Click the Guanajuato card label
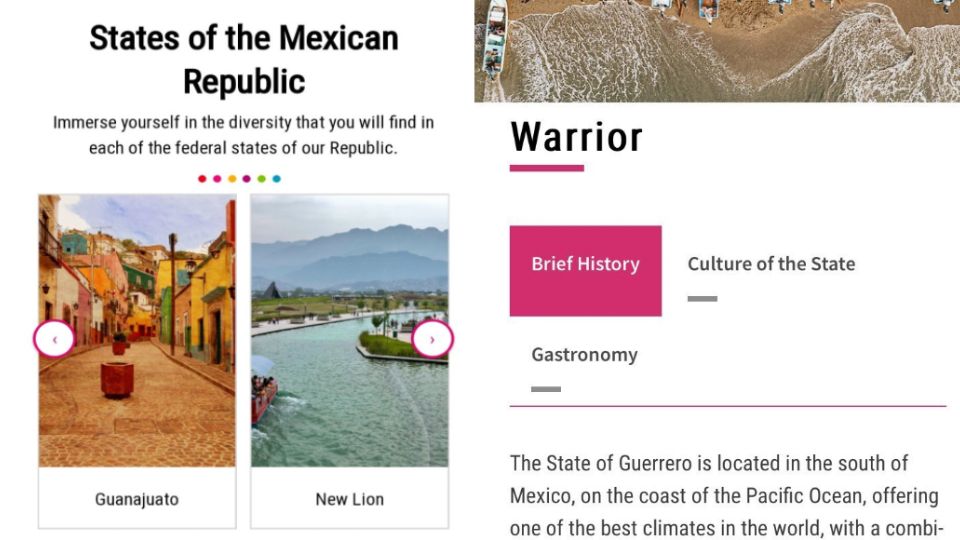The height and width of the screenshot is (540, 960). (x=137, y=499)
